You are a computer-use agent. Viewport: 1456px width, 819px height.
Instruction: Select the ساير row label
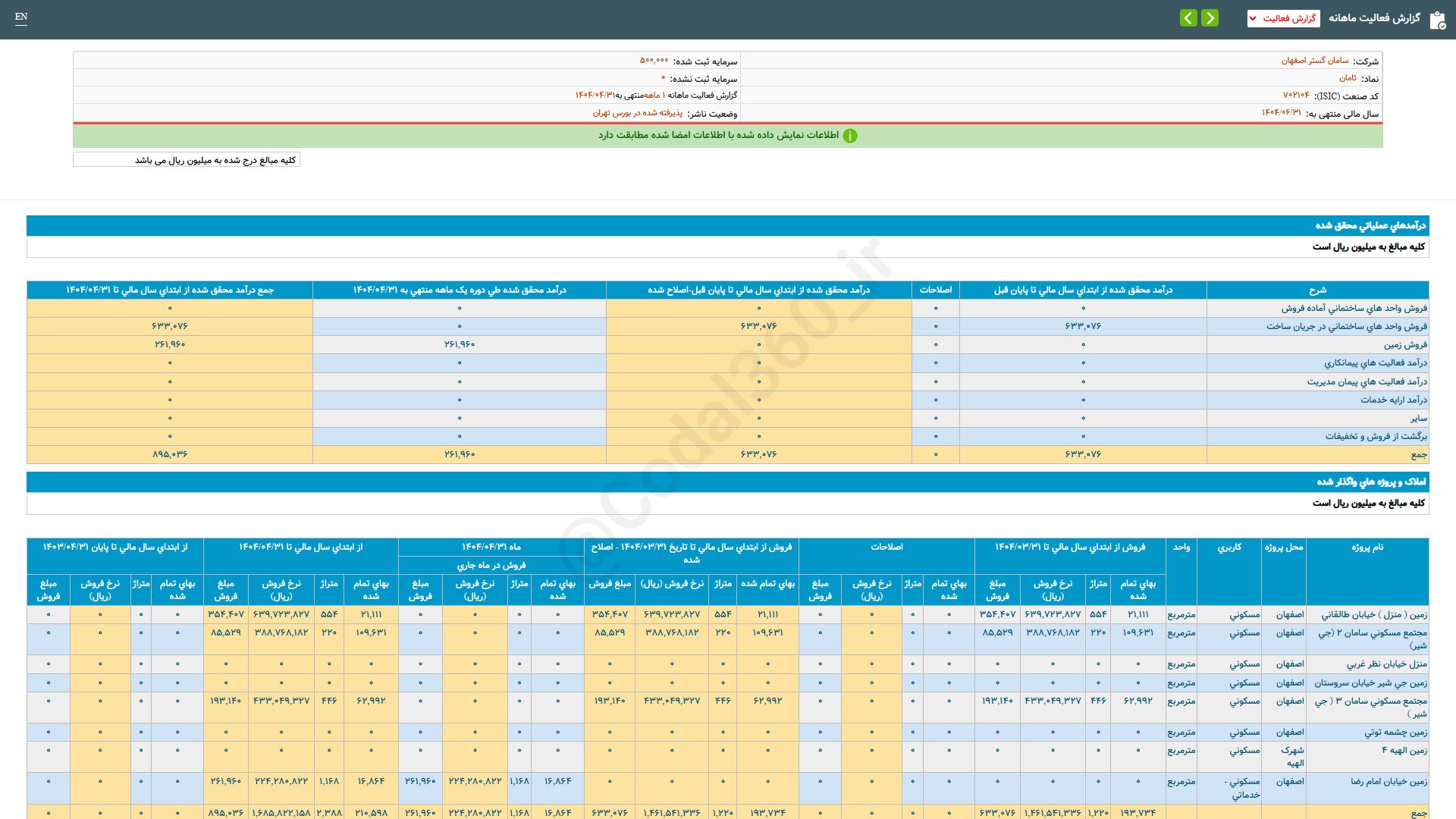pyautogui.click(x=1419, y=419)
